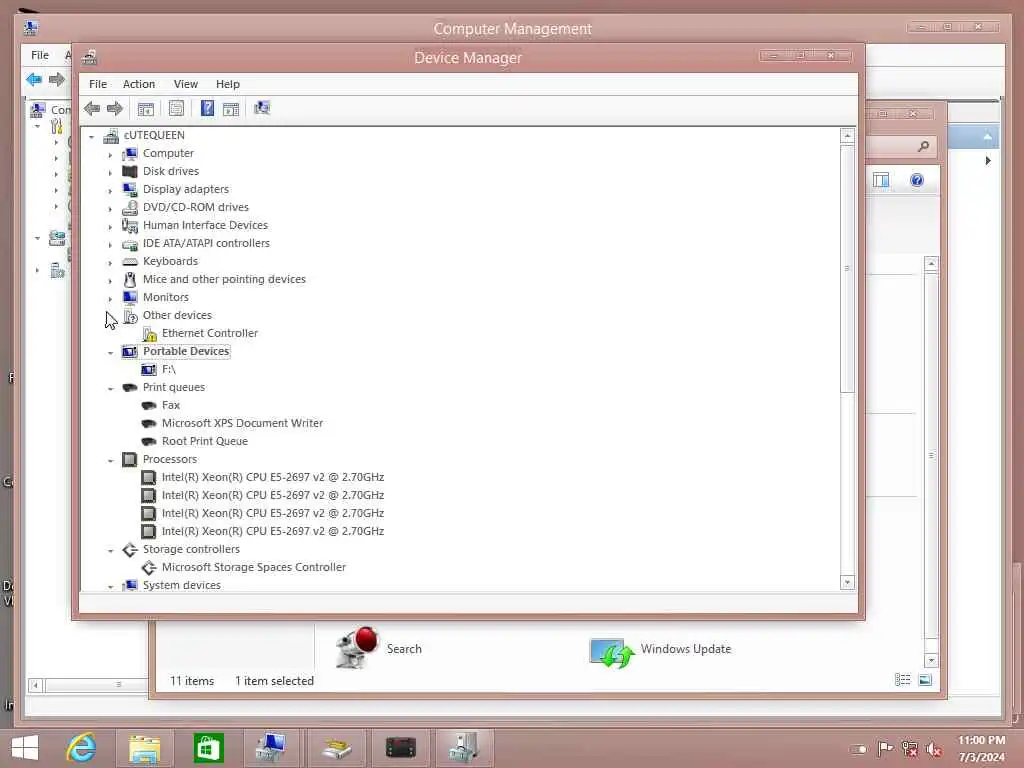Screen dimensions: 1024x768
Task: Expand the DVD/CD-ROM drives category
Action: (110, 209)
